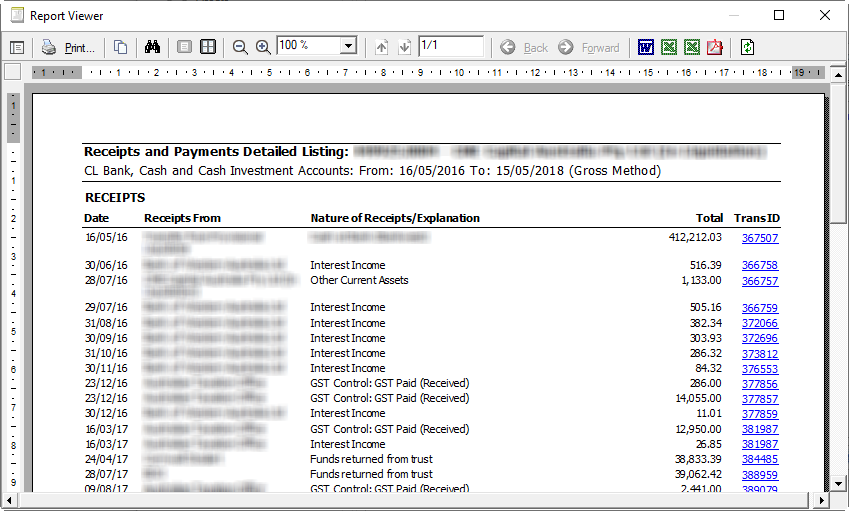Switch to multiple pages view
Image resolution: width=849 pixels, height=511 pixels.
click(x=208, y=47)
